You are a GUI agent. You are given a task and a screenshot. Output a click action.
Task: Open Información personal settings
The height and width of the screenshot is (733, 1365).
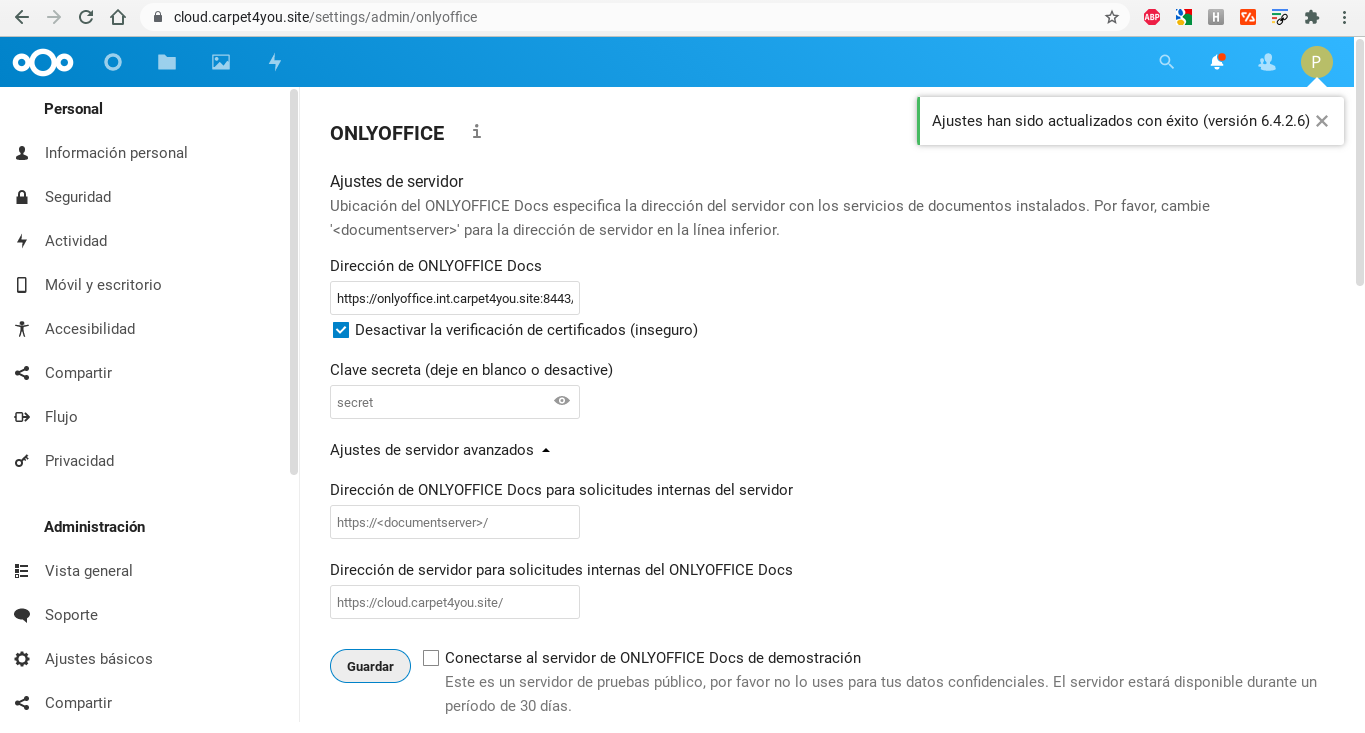pyautogui.click(x=116, y=153)
